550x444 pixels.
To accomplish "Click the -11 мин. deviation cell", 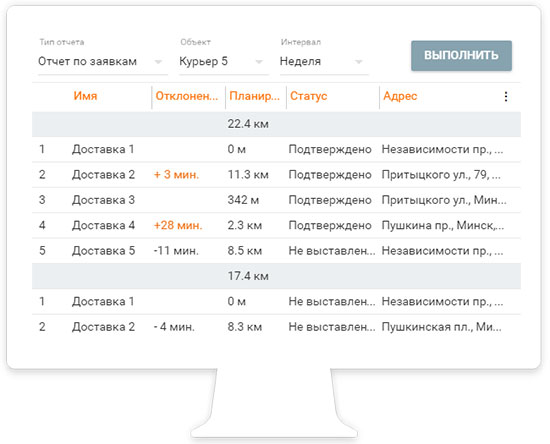I will pyautogui.click(x=176, y=251).
